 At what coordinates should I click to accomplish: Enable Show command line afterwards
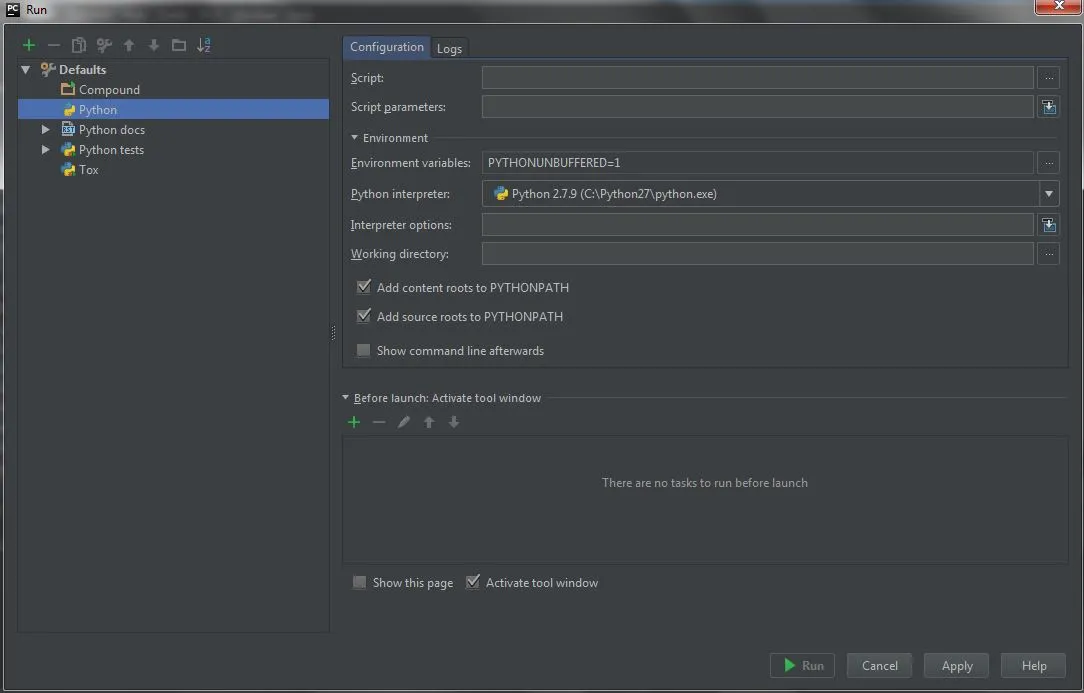[x=364, y=351]
